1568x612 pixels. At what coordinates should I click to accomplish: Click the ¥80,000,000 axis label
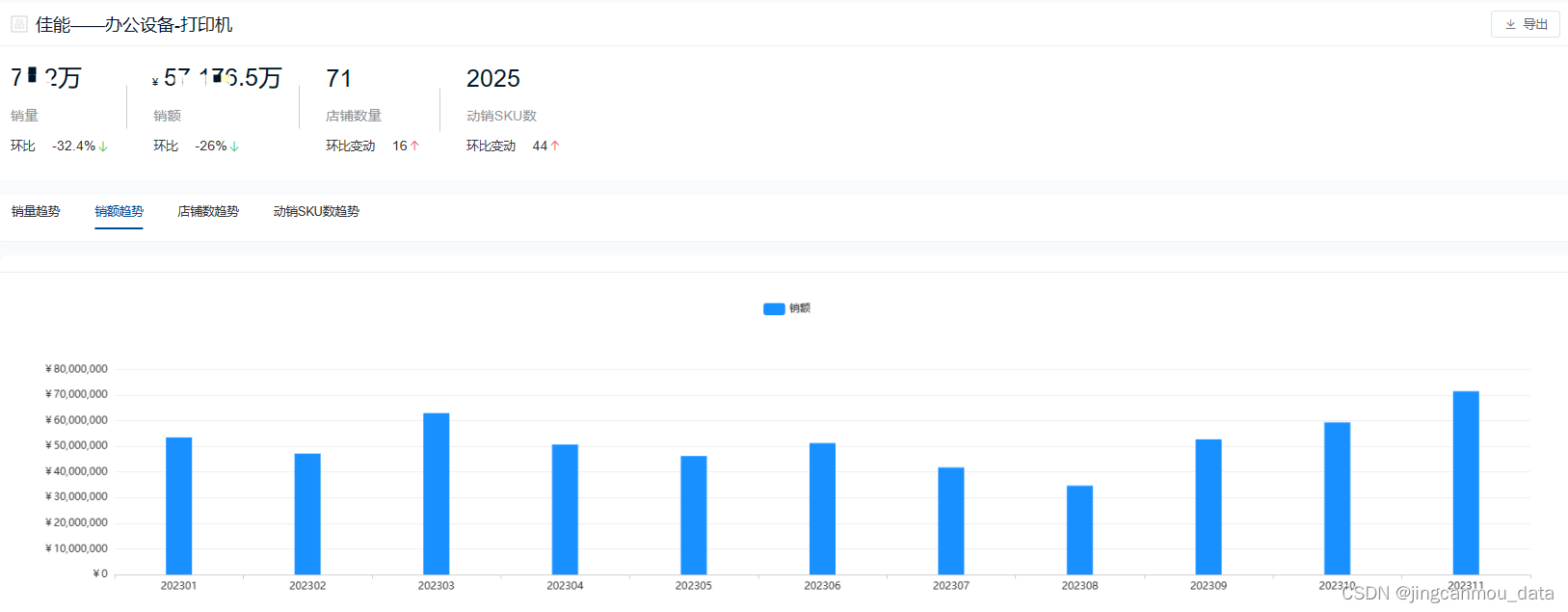(x=76, y=369)
